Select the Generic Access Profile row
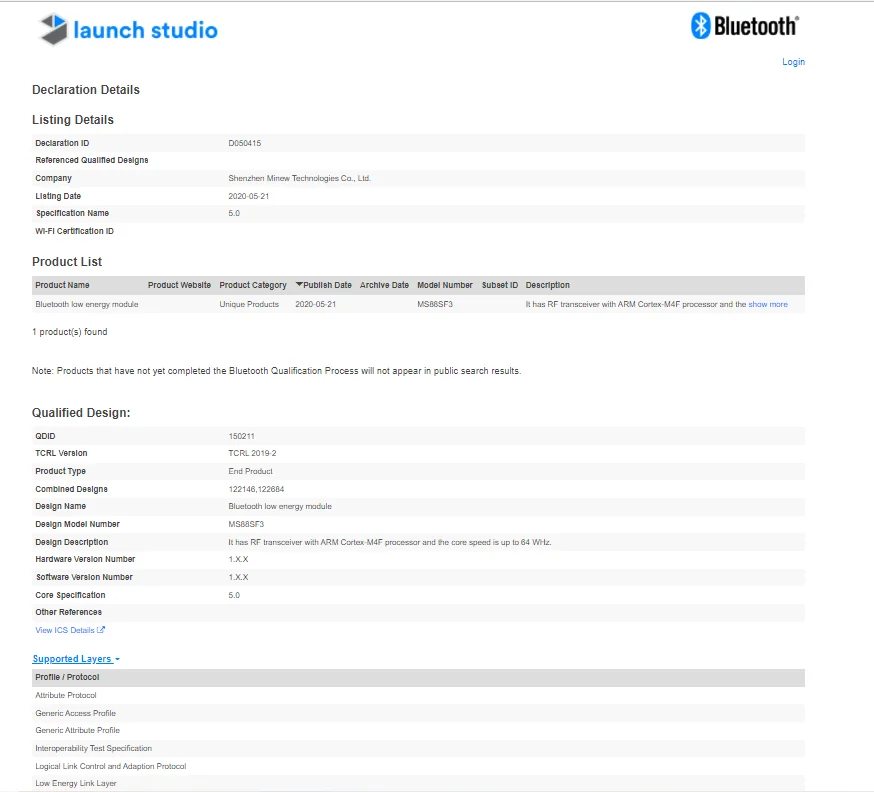874x792 pixels. 418,713
